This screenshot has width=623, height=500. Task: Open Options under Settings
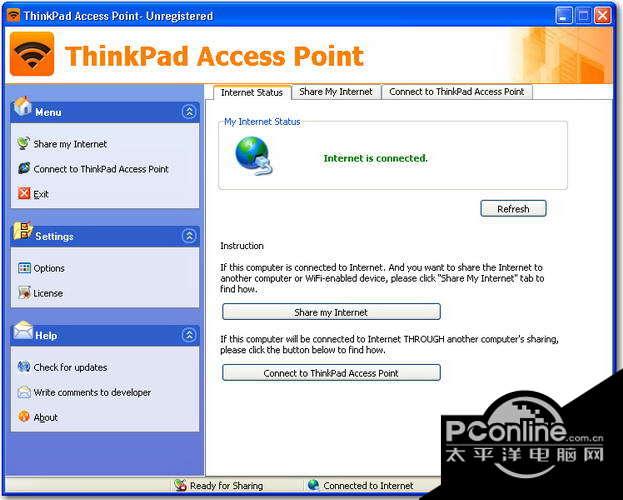[49, 268]
